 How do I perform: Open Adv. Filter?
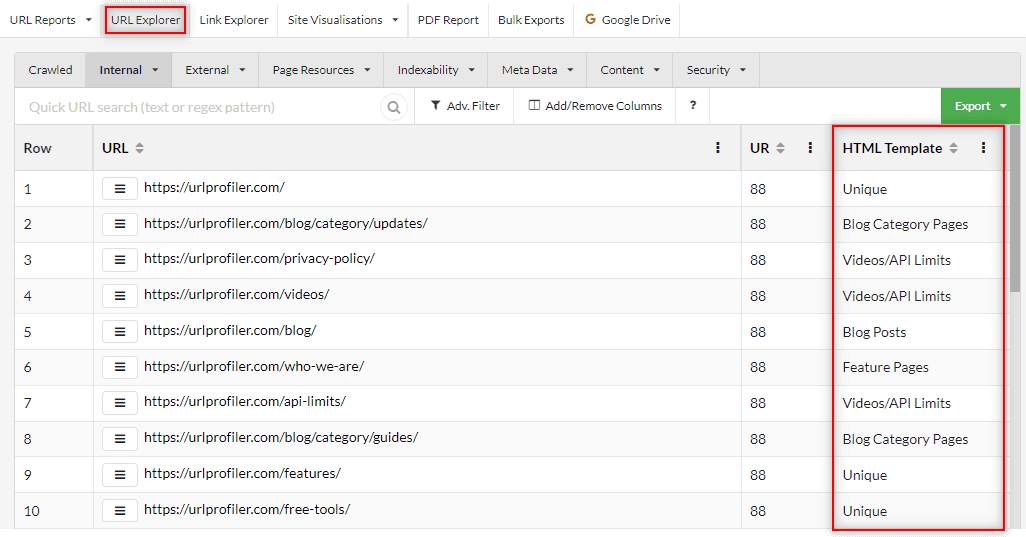pos(465,105)
